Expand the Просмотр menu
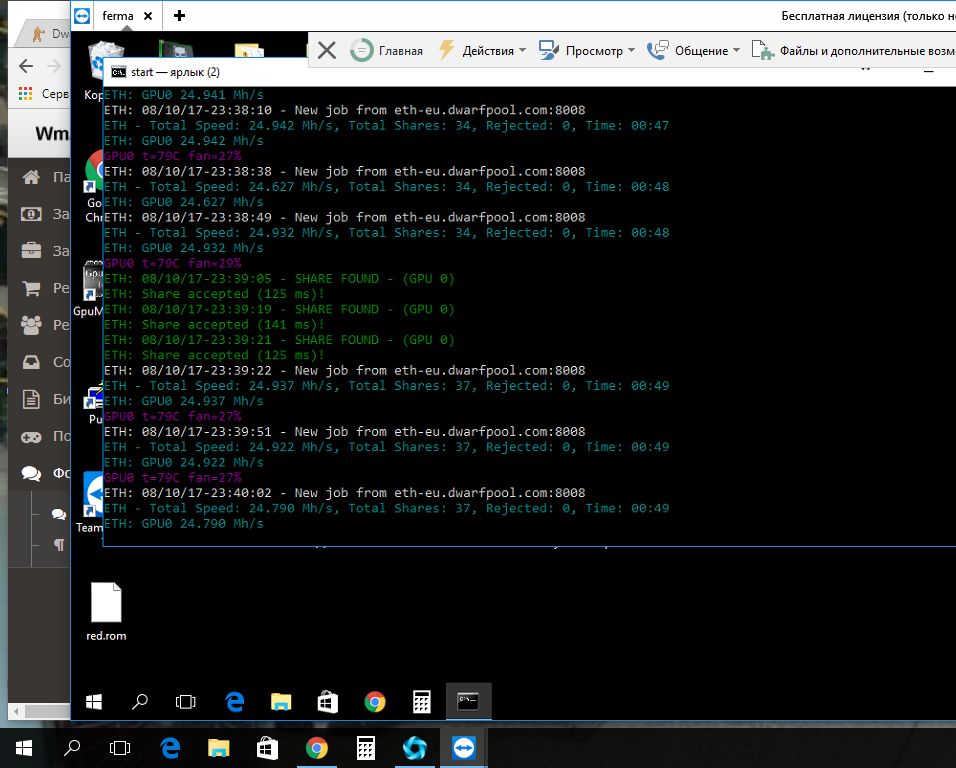The width and height of the screenshot is (956, 768). click(586, 50)
